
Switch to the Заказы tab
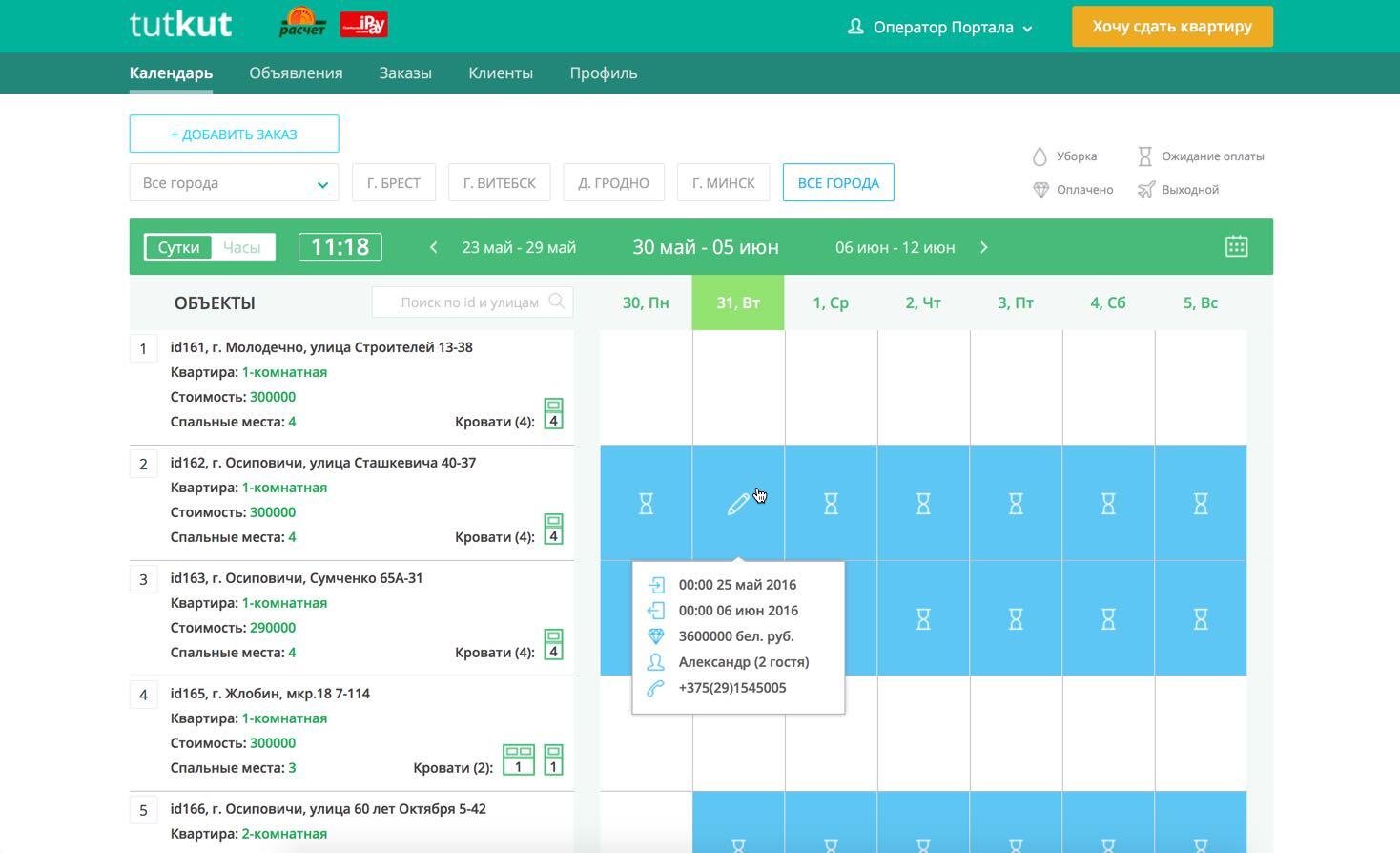click(404, 73)
